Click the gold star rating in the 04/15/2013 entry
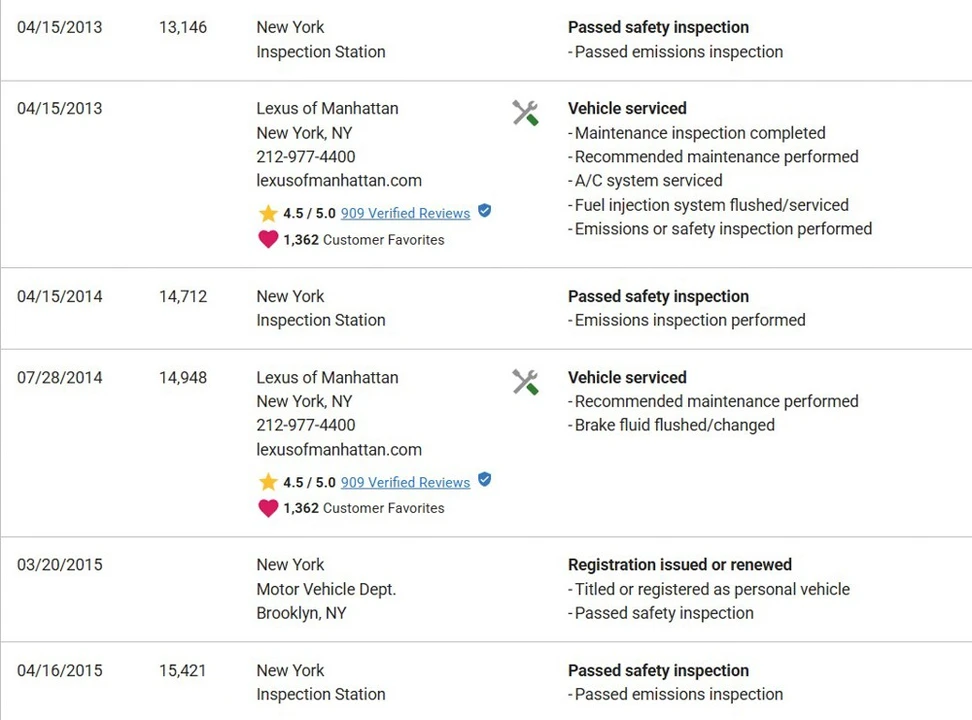972x720 pixels. click(268, 213)
